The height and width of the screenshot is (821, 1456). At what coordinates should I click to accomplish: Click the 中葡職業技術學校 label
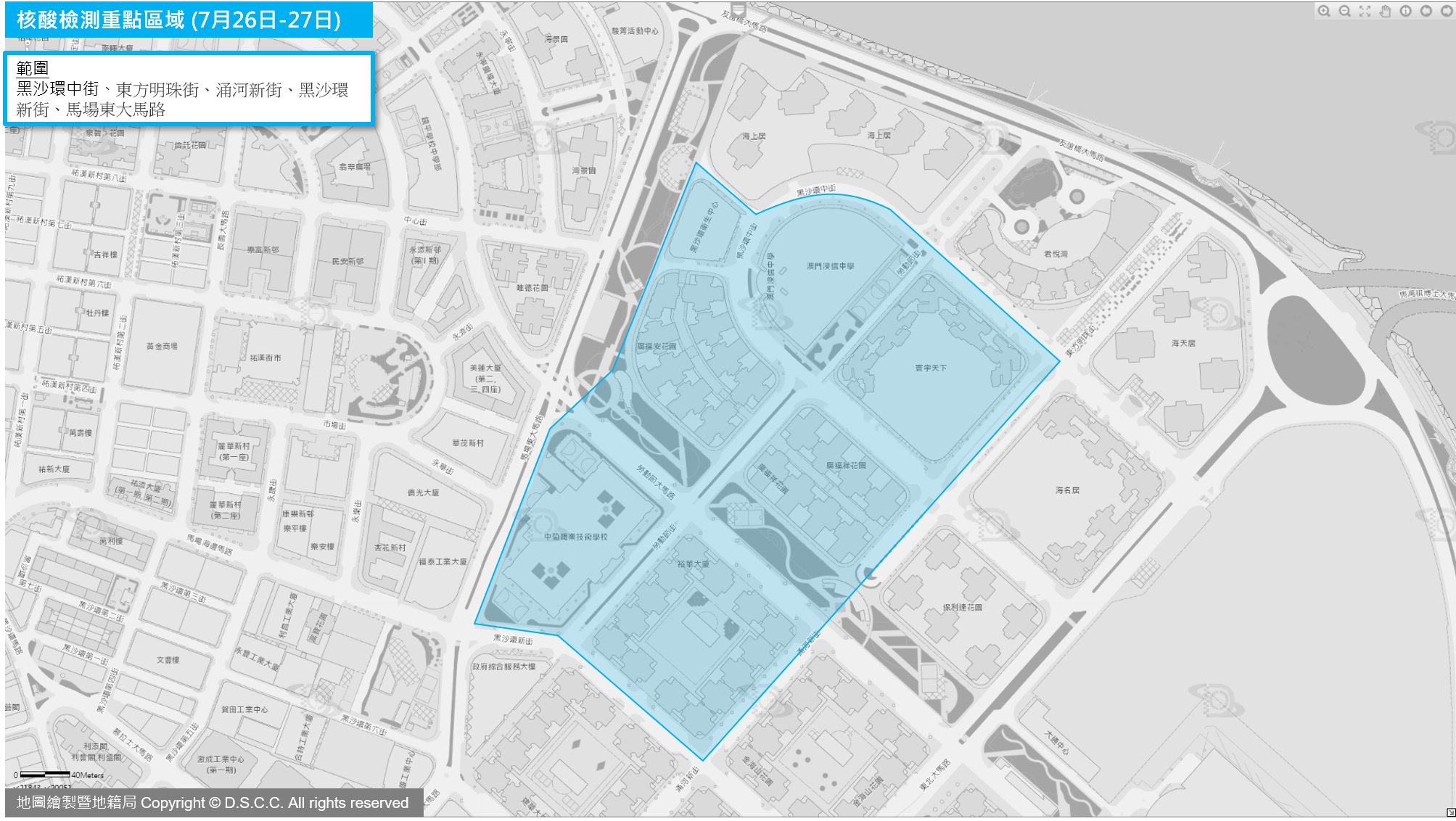576,537
